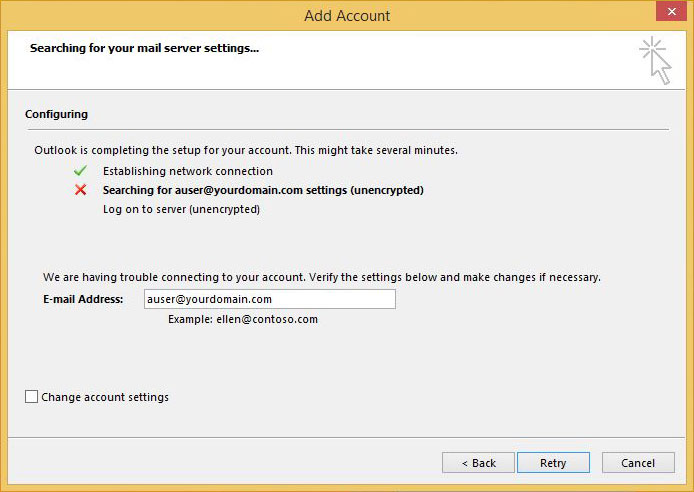Click inside the E-mail Address field

[x=270, y=299]
